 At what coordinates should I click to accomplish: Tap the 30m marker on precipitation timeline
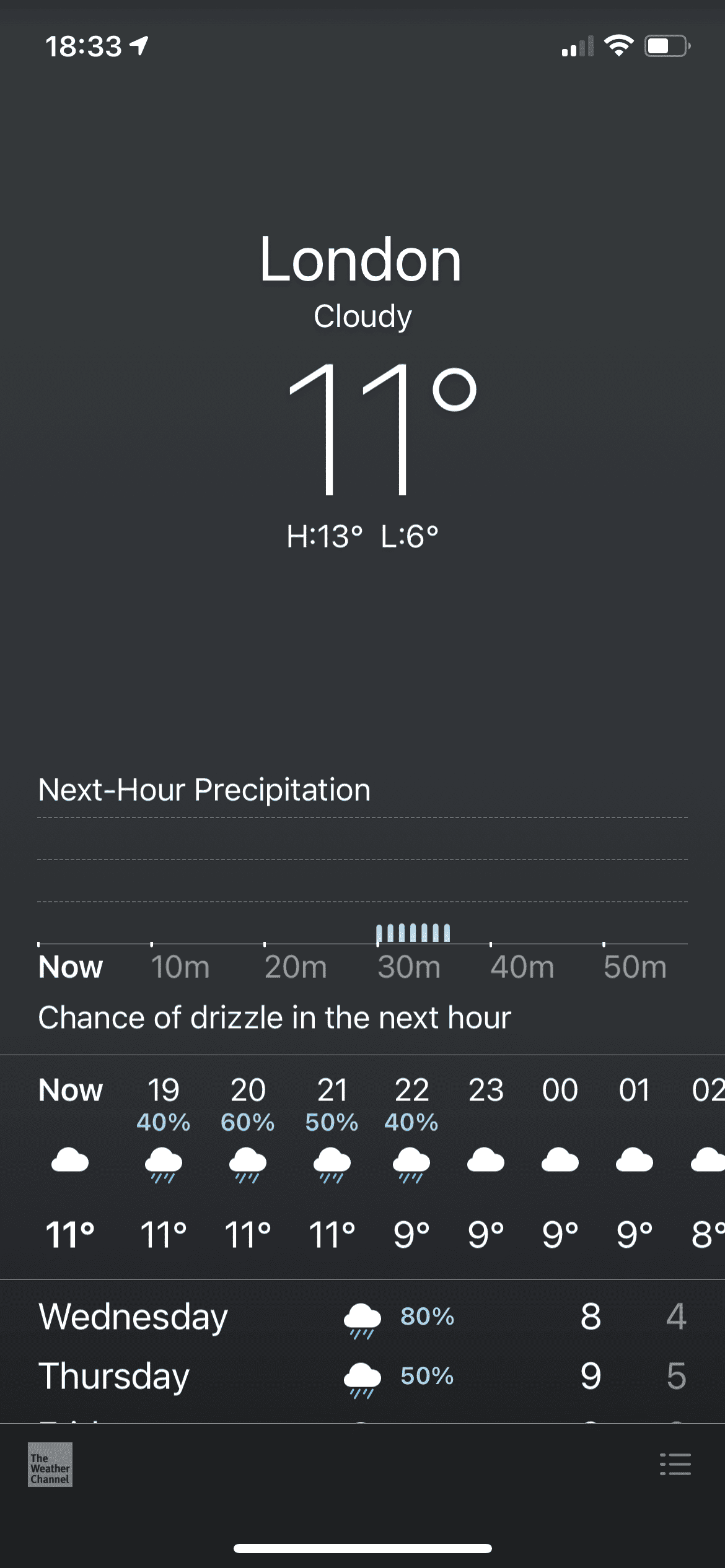click(408, 967)
